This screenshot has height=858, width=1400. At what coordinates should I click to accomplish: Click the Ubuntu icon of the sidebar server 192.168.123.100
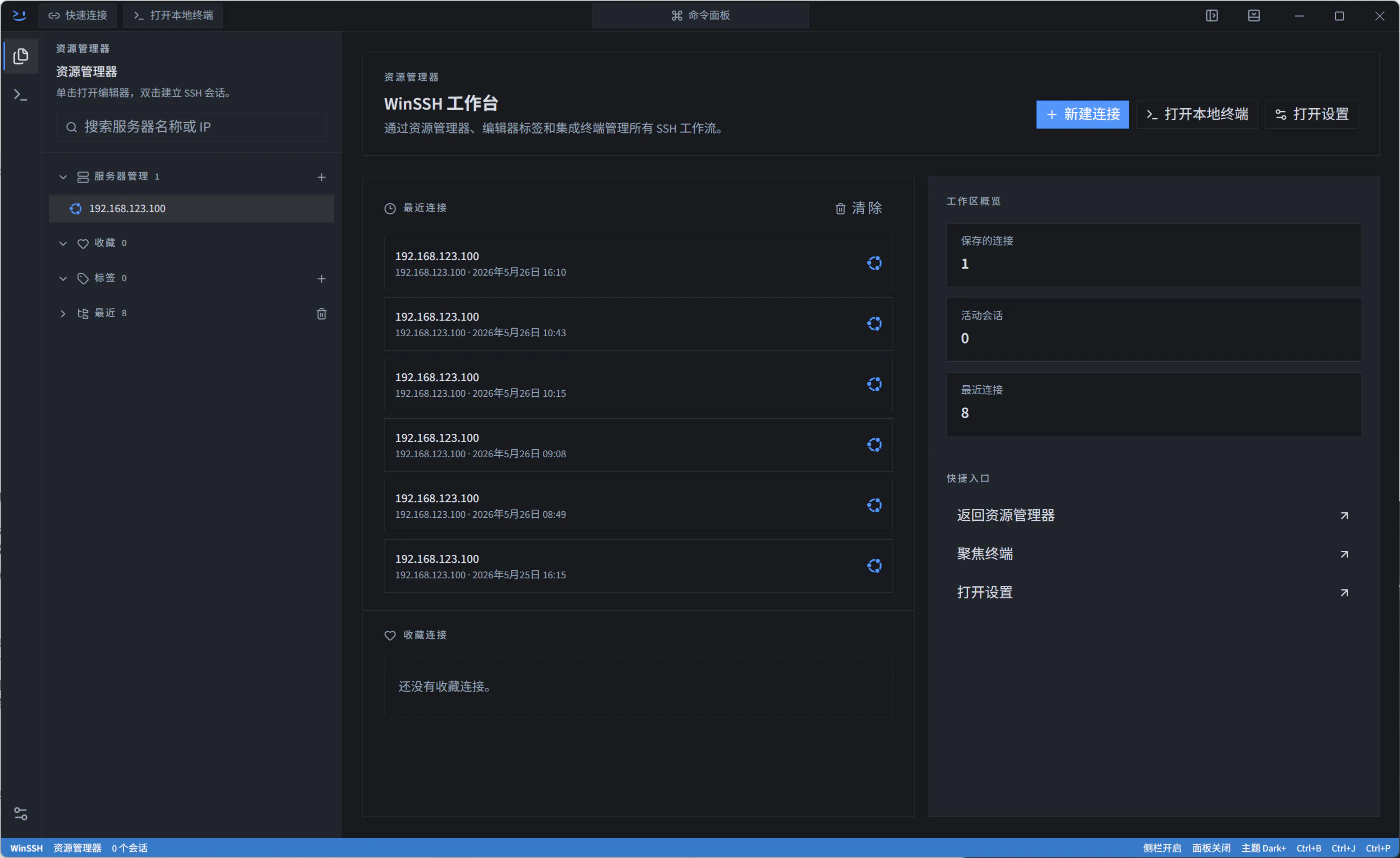(x=75, y=209)
